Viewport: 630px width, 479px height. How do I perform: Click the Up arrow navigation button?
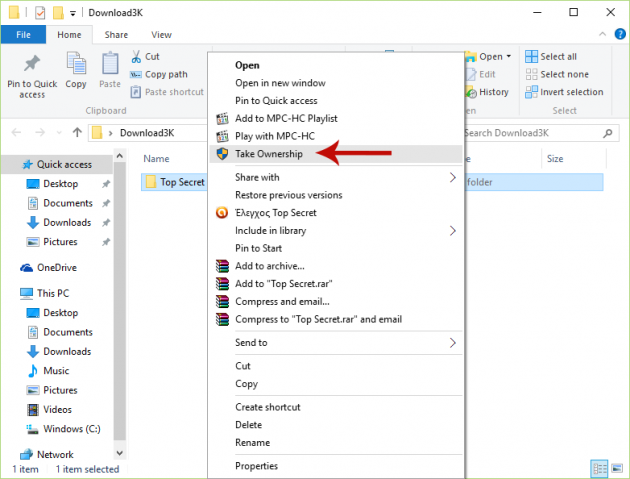point(77,132)
